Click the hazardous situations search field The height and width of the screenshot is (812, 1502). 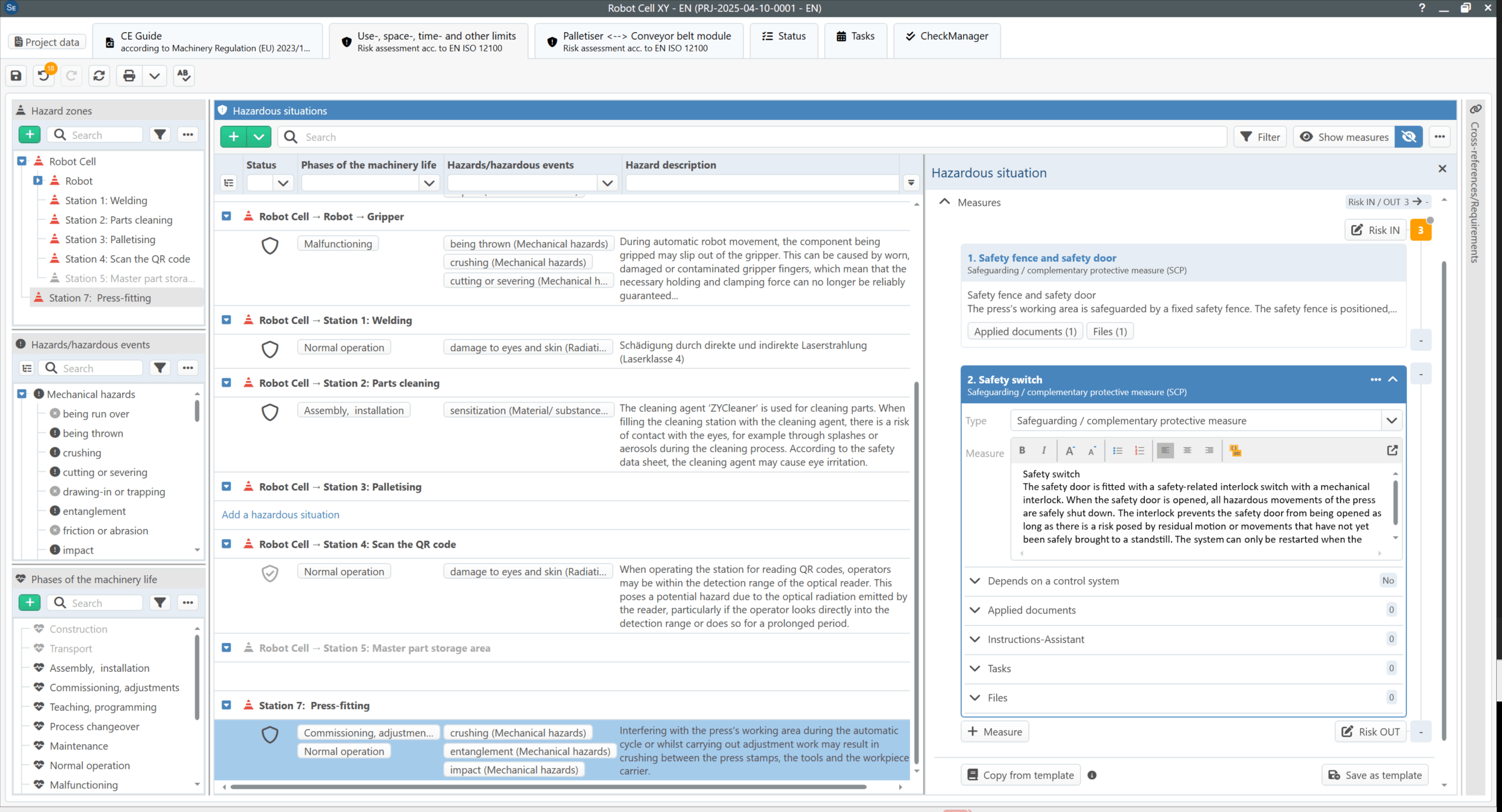[x=752, y=137]
